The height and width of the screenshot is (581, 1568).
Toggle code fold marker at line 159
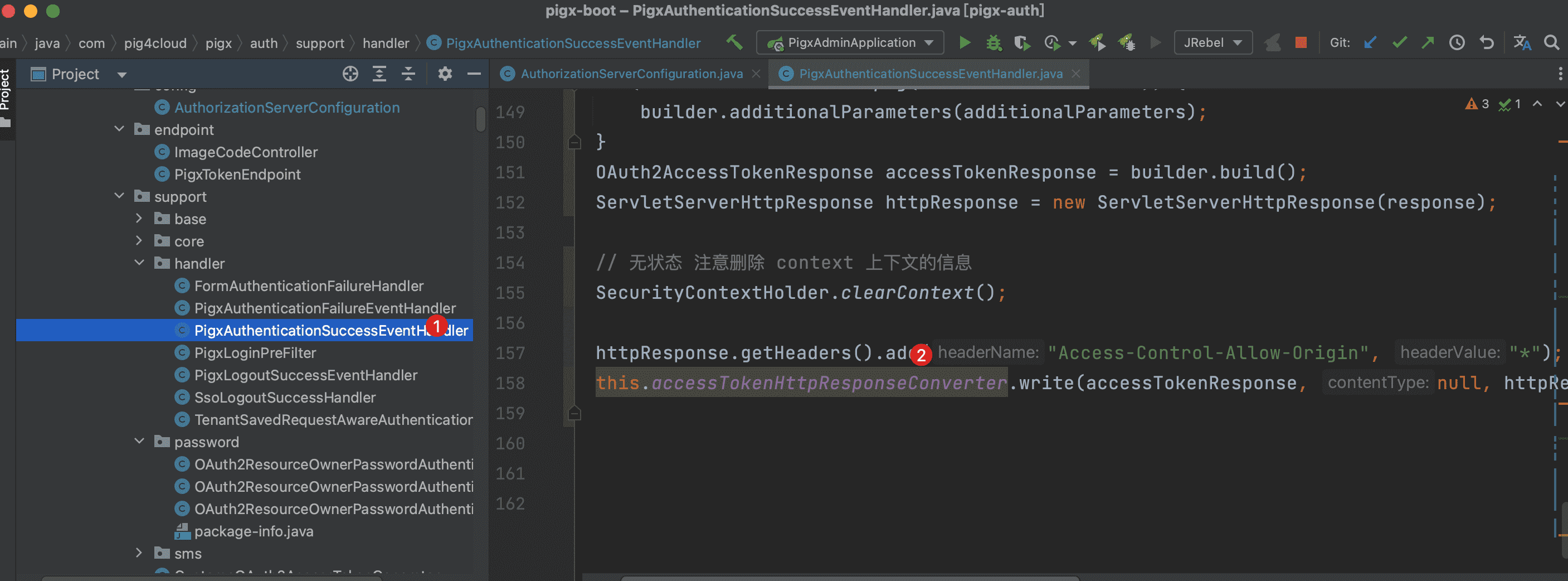pyautogui.click(x=574, y=414)
